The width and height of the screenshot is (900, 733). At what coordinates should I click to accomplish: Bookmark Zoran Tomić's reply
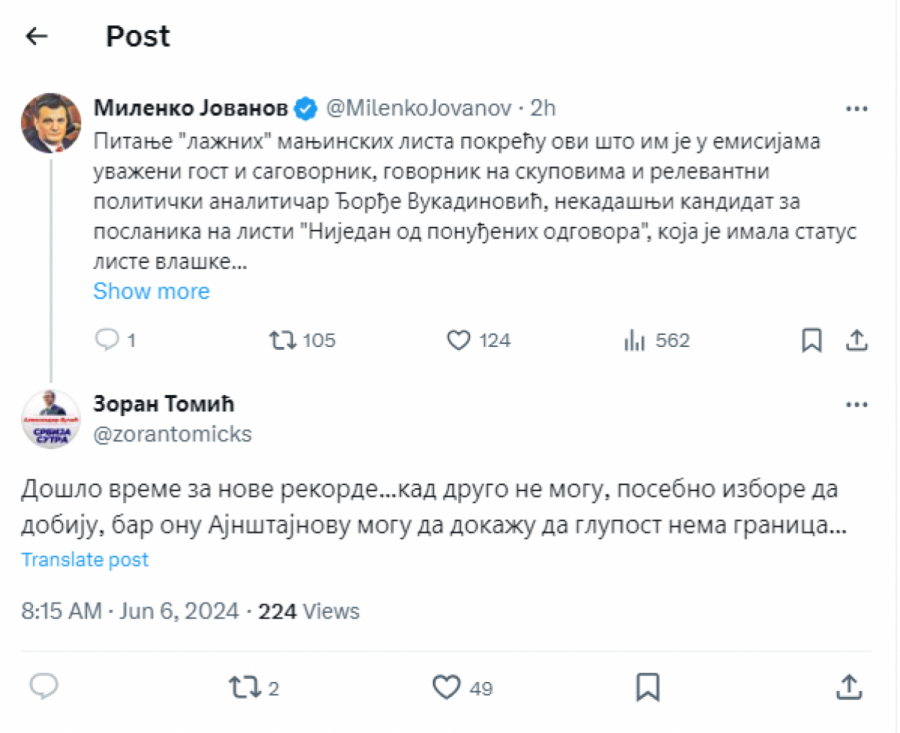(x=649, y=687)
